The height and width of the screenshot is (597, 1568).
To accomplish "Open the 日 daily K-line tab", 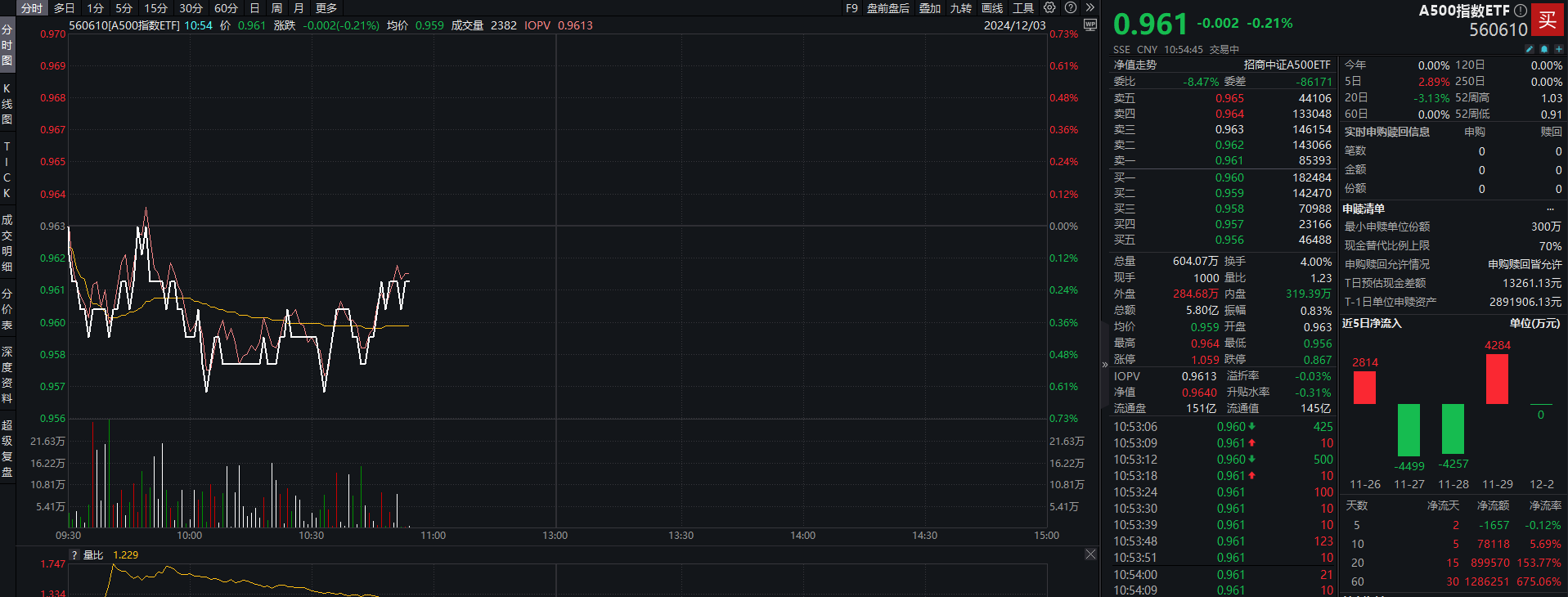I will pos(254,8).
